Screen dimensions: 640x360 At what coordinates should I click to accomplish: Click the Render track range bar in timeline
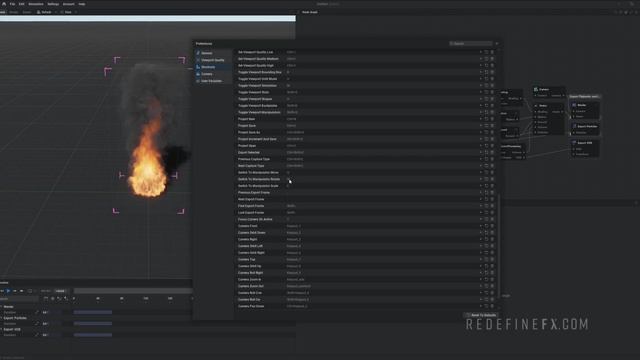[x=93, y=312]
